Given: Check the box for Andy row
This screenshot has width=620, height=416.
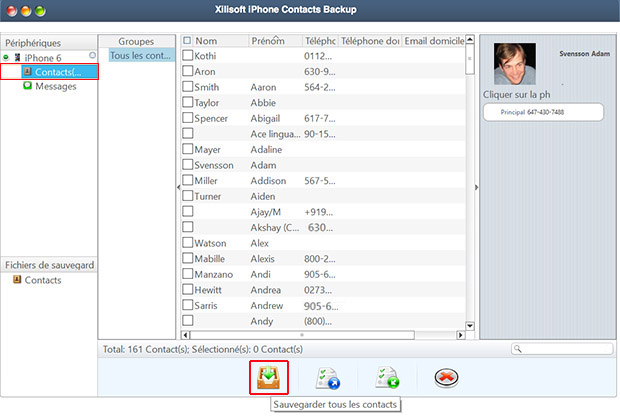Looking at the screenshot, I should pos(187,320).
